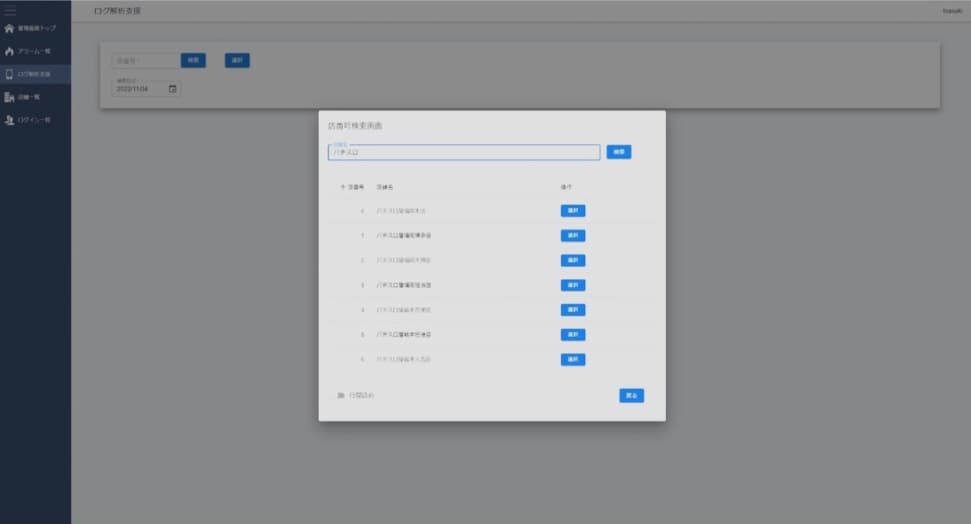Click the sort arrow beside 店番号 column
971x524 pixels.
click(342, 187)
